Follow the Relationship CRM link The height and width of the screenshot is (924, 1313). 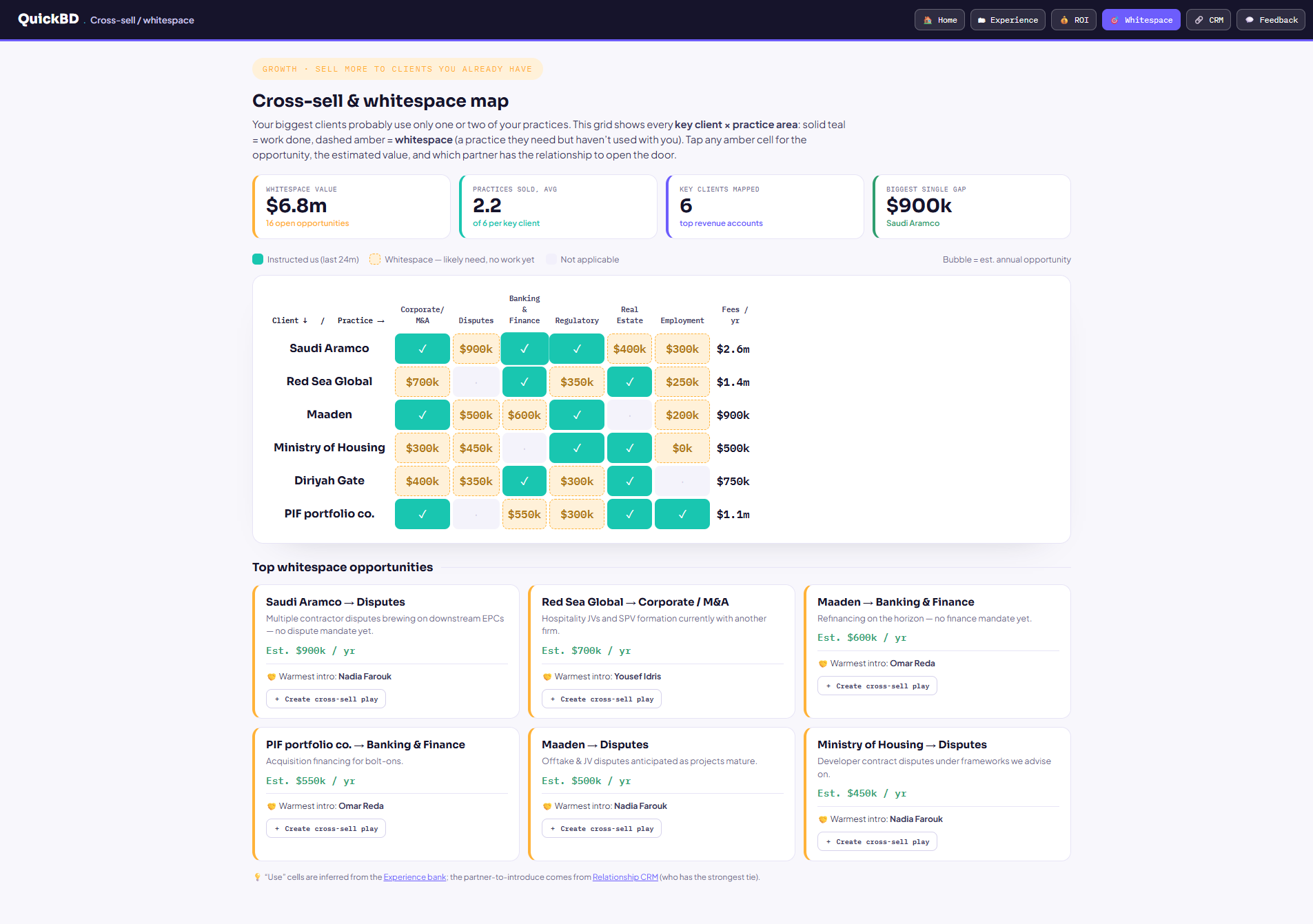click(x=625, y=877)
